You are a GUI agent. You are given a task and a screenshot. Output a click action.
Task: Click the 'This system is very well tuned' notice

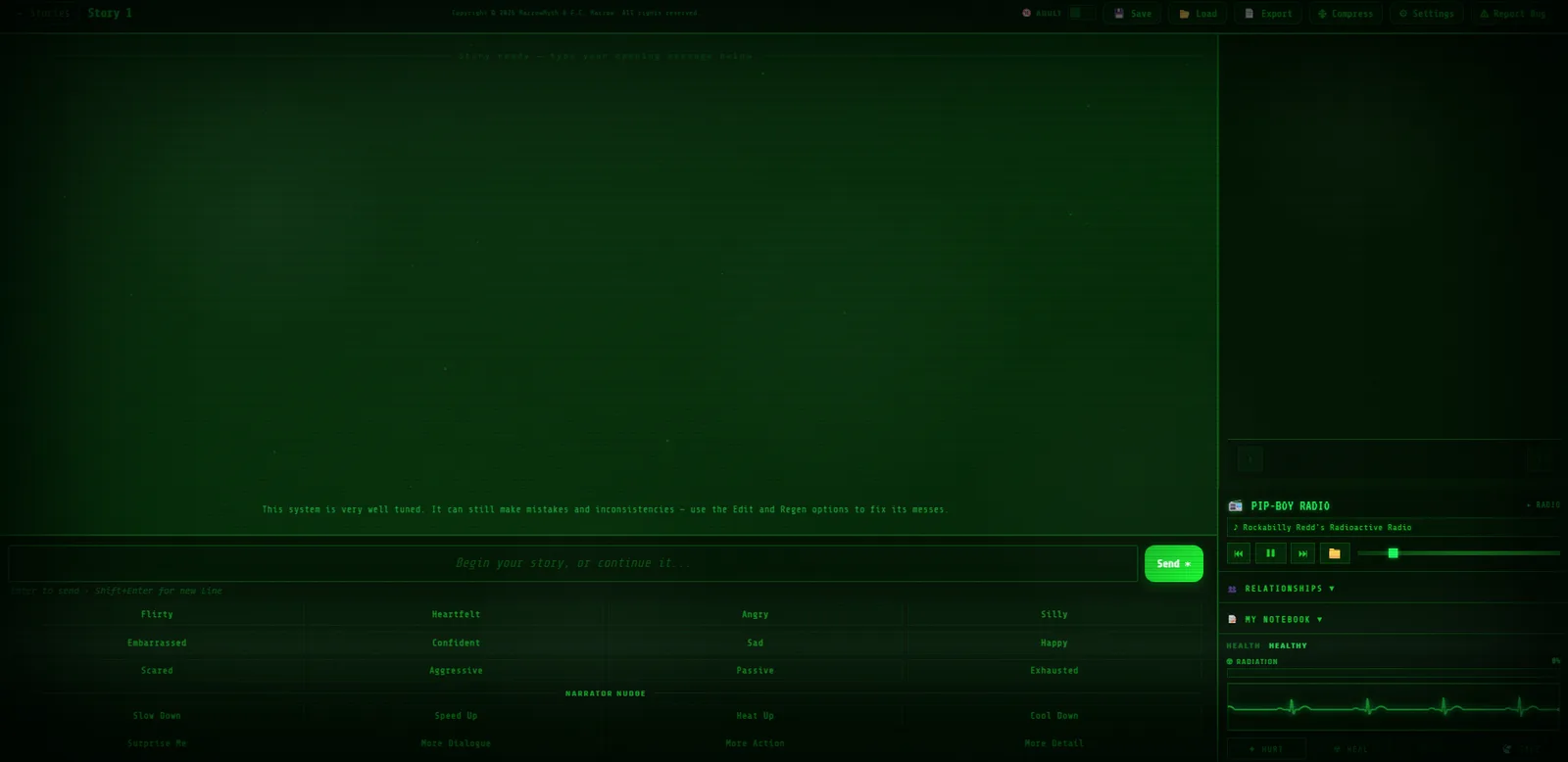tap(604, 509)
